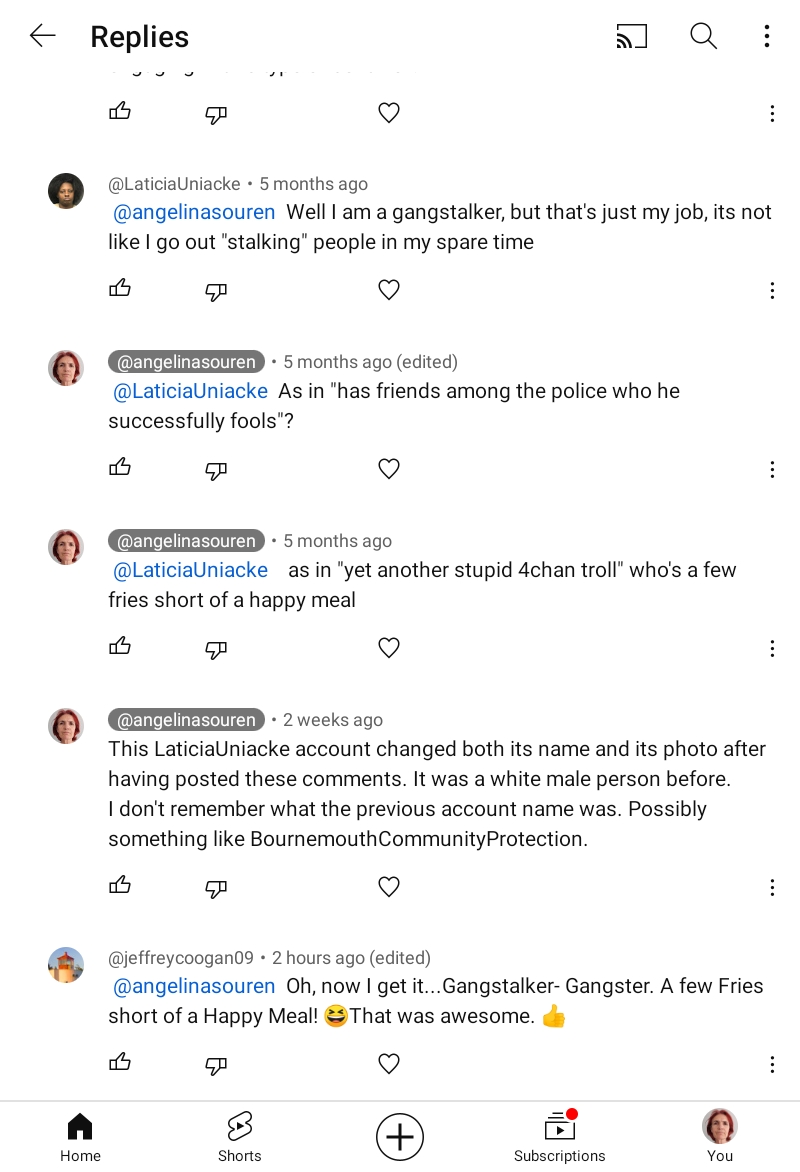Viewport: 800px width, 1172px height.
Task: Open the You profile tab
Action: (x=719, y=1137)
